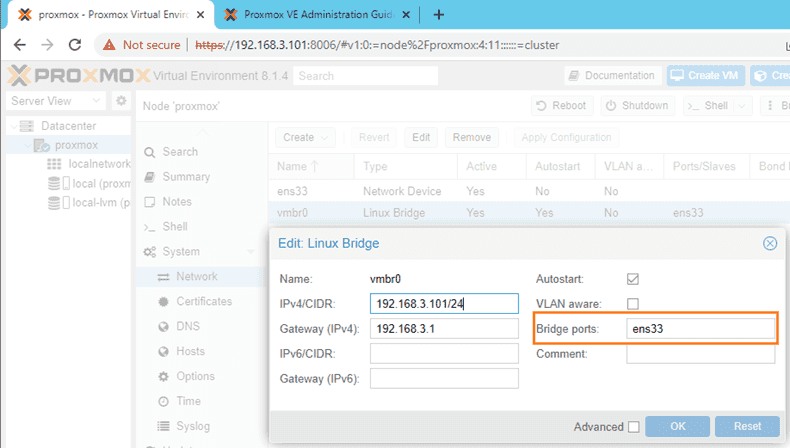Click the Bridge ports input field
The height and width of the screenshot is (448, 790).
pyautogui.click(x=700, y=329)
